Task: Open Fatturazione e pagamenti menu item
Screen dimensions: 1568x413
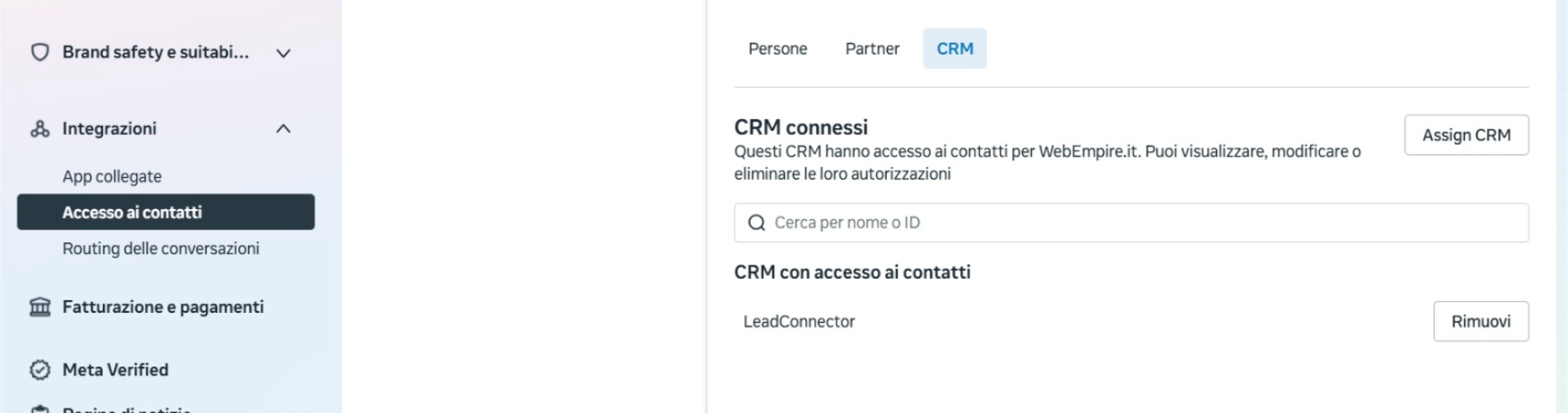Action: [163, 307]
